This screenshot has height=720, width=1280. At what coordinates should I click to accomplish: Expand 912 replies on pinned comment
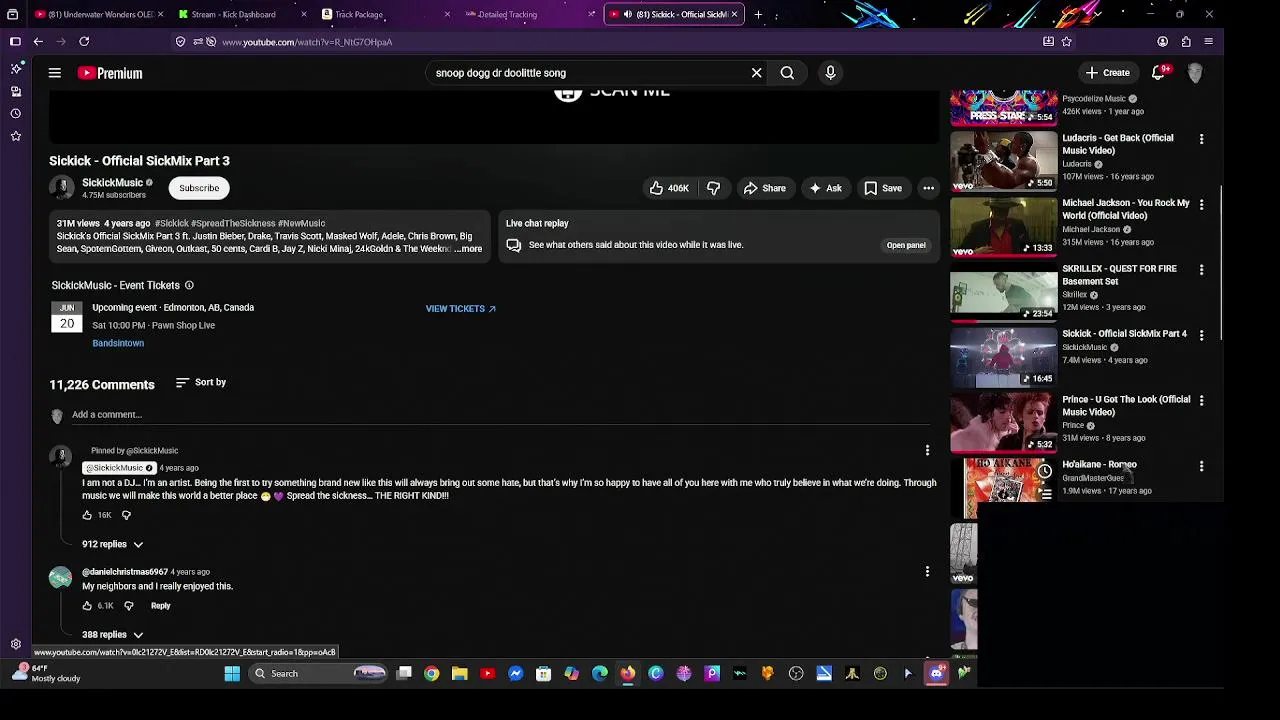[113, 544]
